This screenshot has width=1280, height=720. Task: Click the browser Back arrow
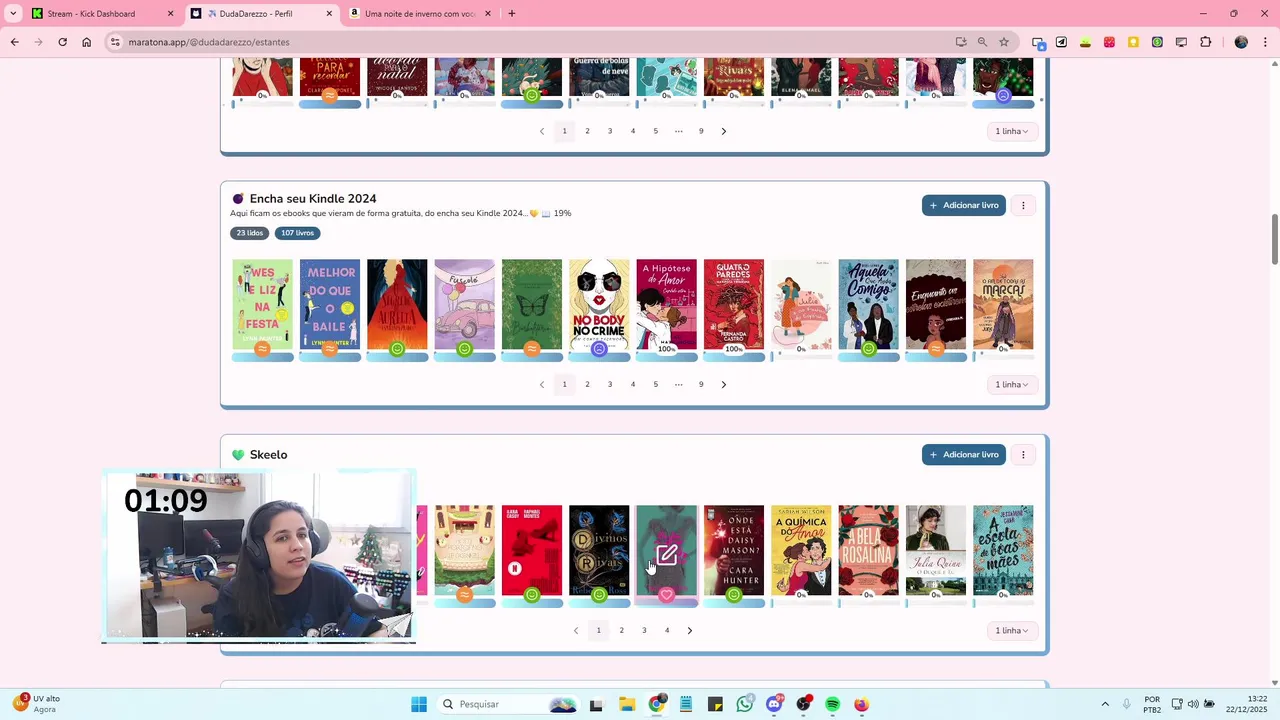click(14, 42)
